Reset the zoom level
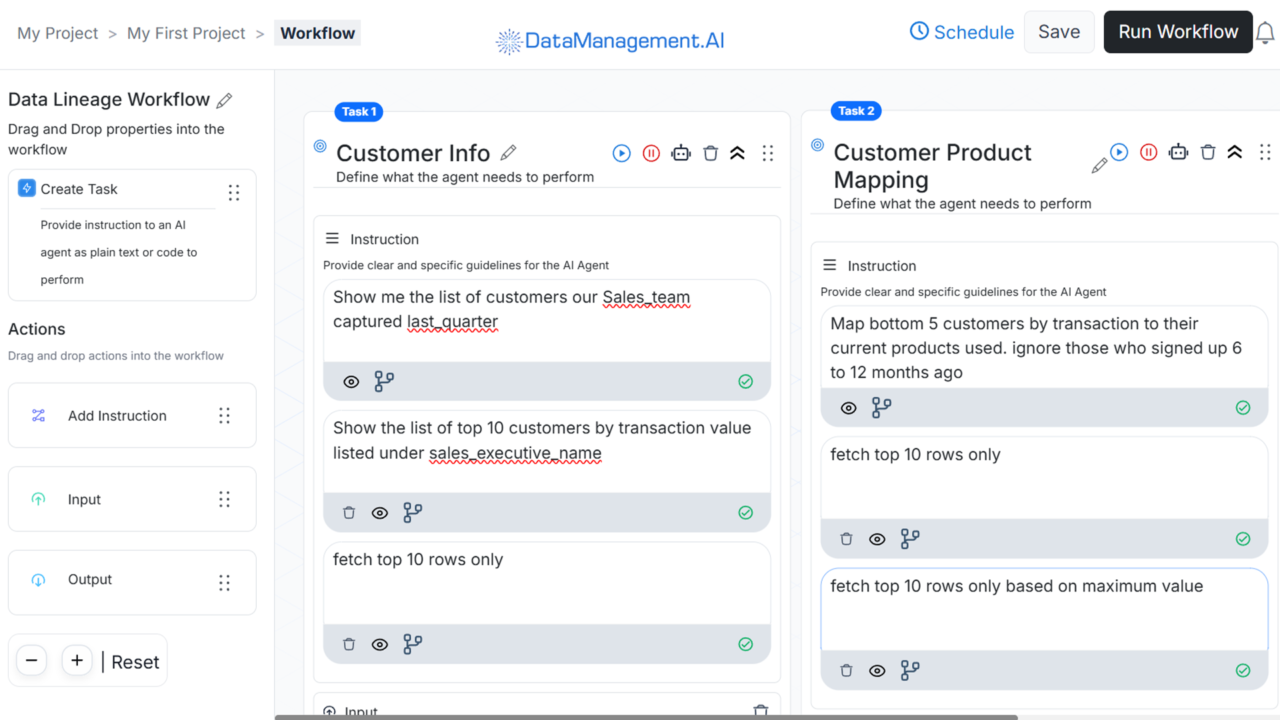The width and height of the screenshot is (1280, 720). (x=134, y=661)
